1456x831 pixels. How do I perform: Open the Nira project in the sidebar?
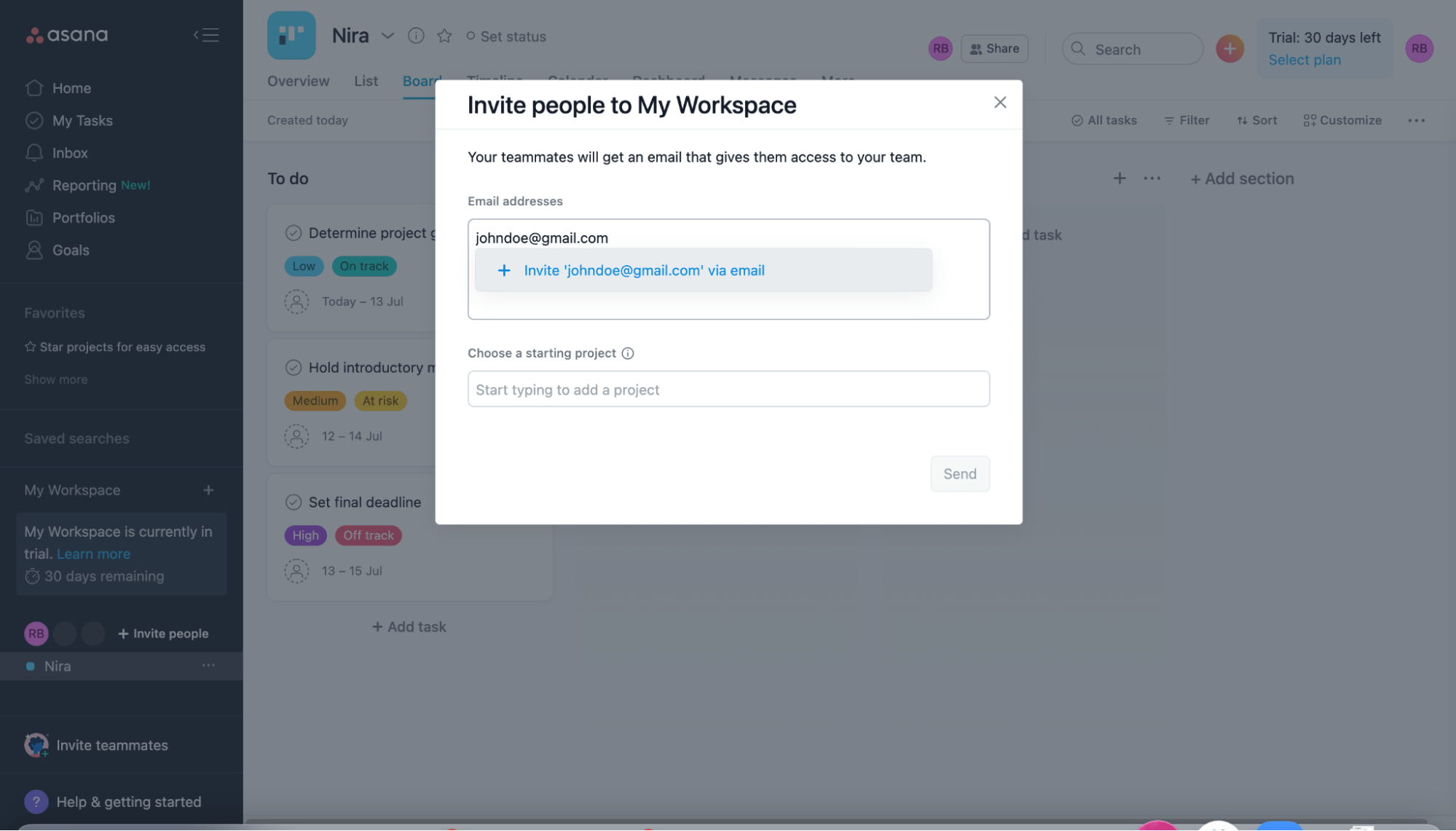(58, 666)
